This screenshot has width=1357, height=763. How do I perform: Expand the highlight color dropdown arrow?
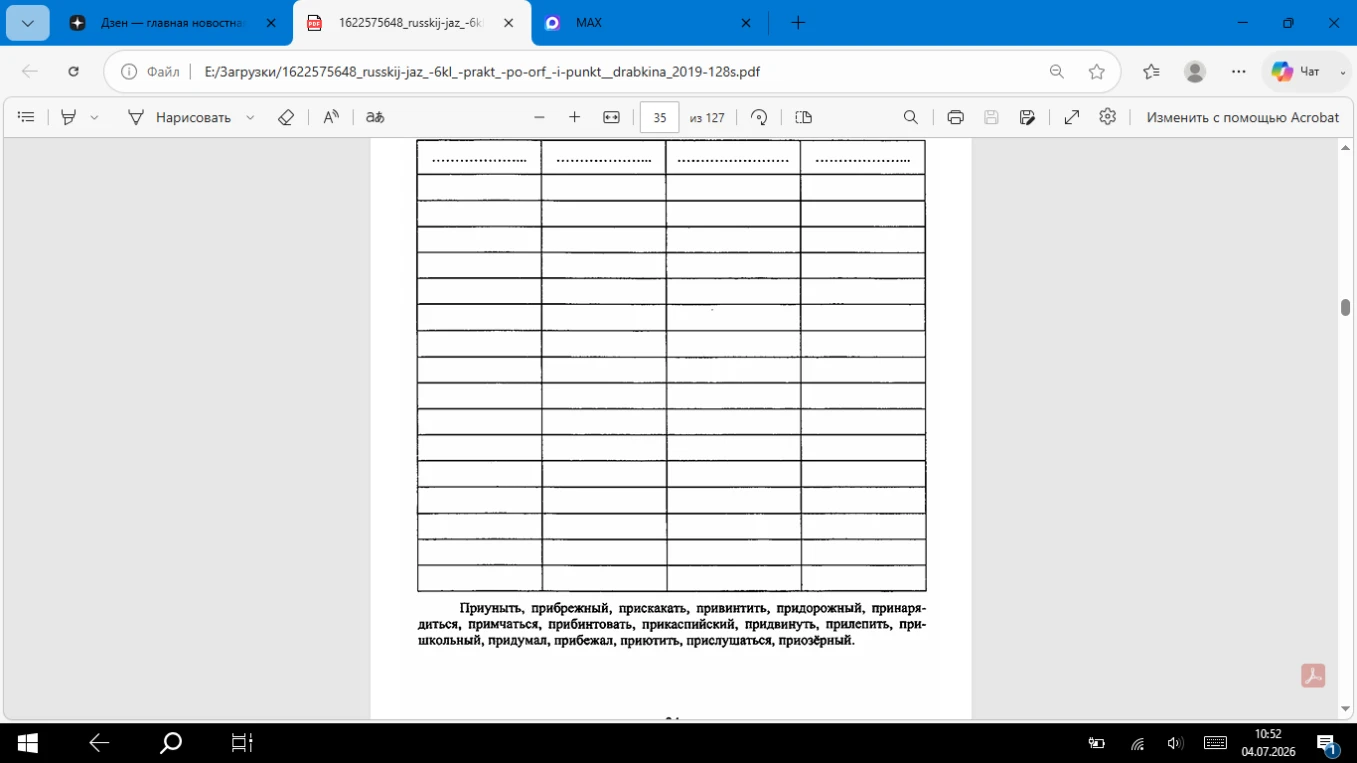[94, 117]
